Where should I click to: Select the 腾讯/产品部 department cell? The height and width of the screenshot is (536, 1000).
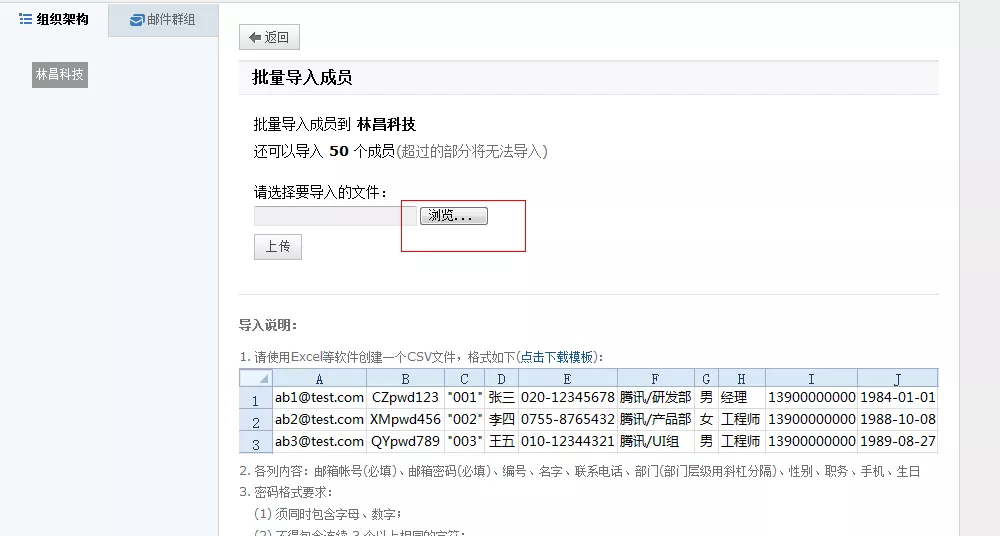(655, 420)
